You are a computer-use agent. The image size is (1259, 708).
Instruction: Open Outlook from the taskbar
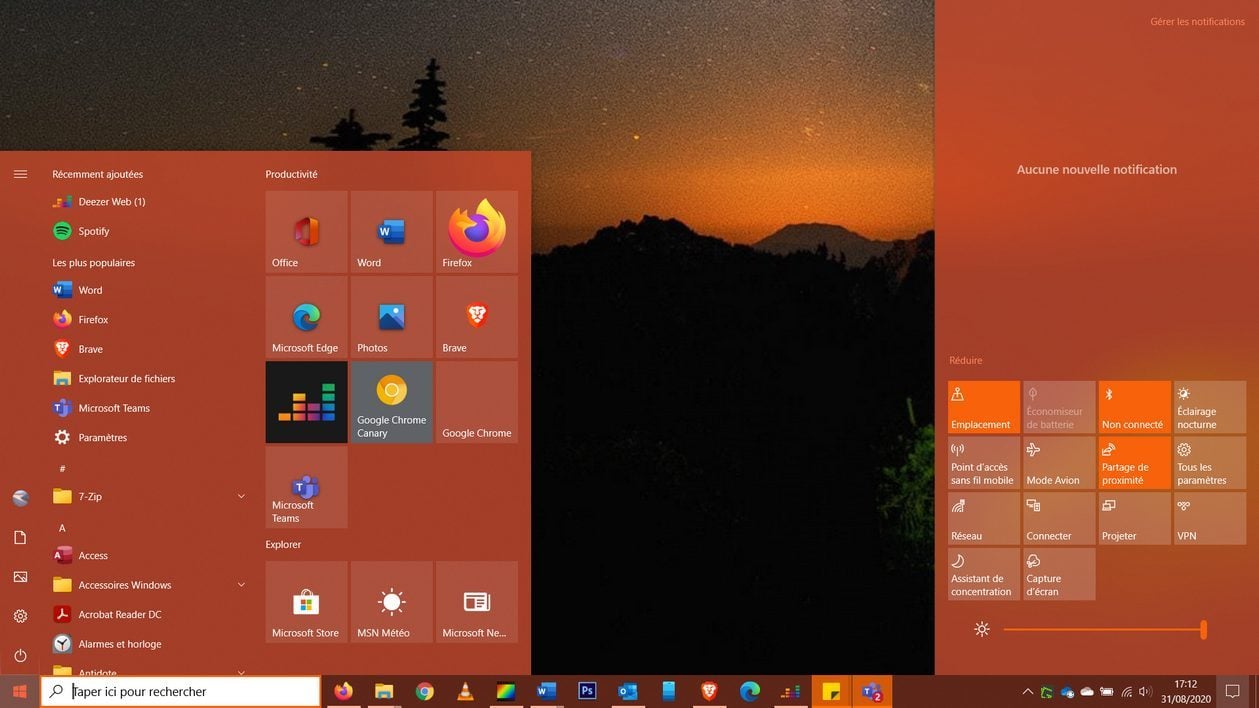pos(628,691)
